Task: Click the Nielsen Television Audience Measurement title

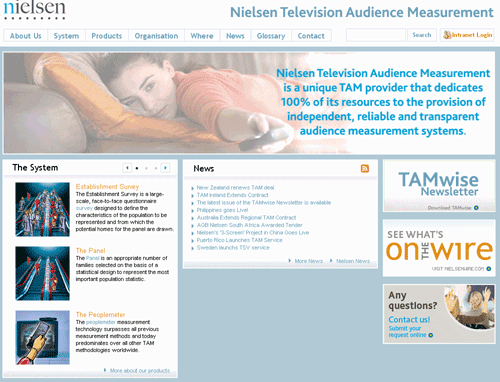Action: pyautogui.click(x=362, y=12)
